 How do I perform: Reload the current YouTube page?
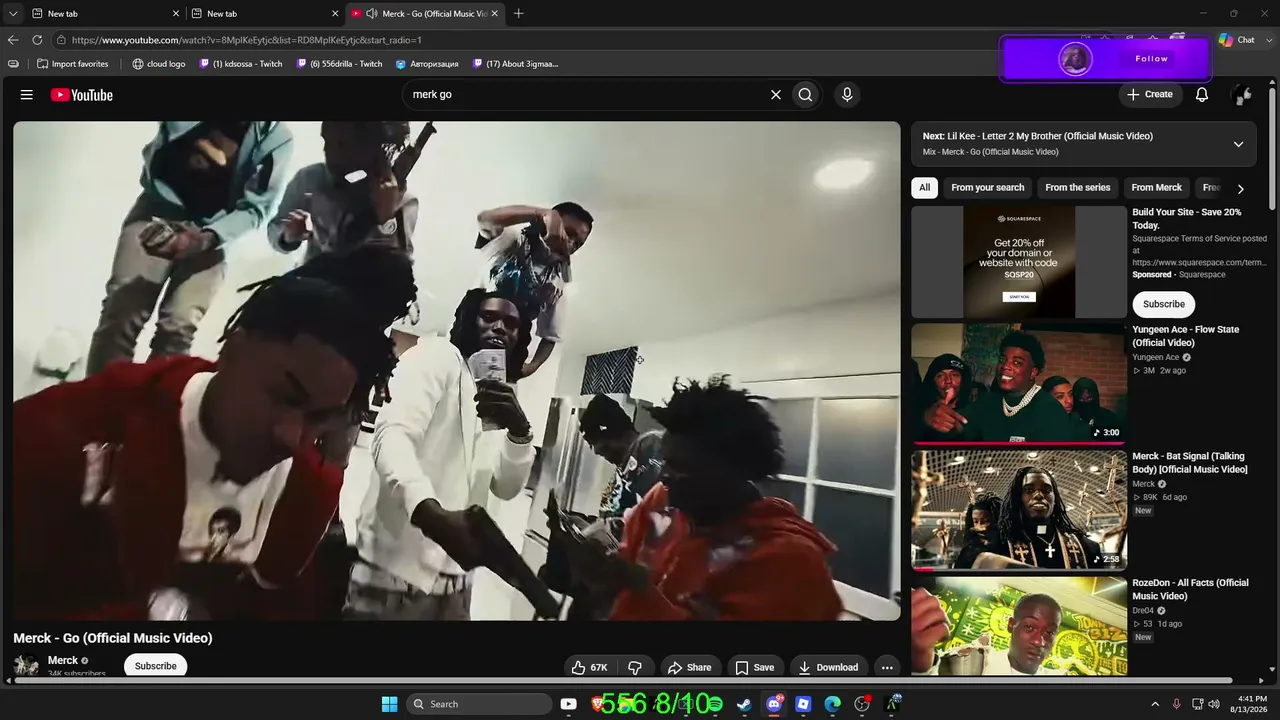(x=37, y=40)
